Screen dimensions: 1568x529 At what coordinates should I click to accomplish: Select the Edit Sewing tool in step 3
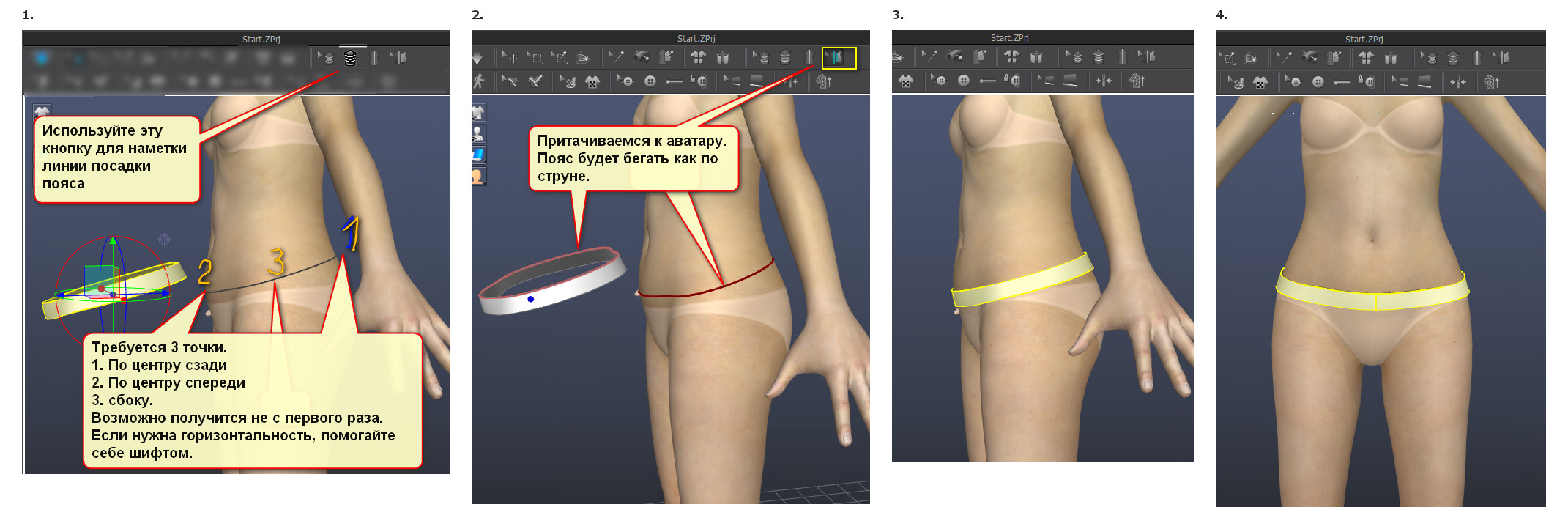point(929,56)
